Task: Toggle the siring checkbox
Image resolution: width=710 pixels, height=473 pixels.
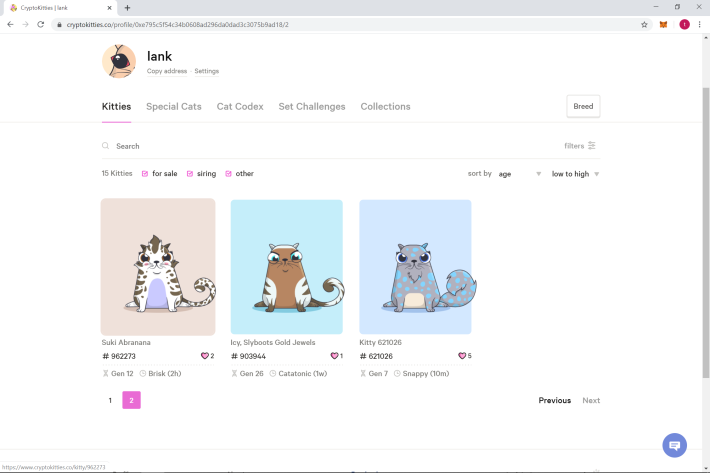Action: (x=190, y=174)
